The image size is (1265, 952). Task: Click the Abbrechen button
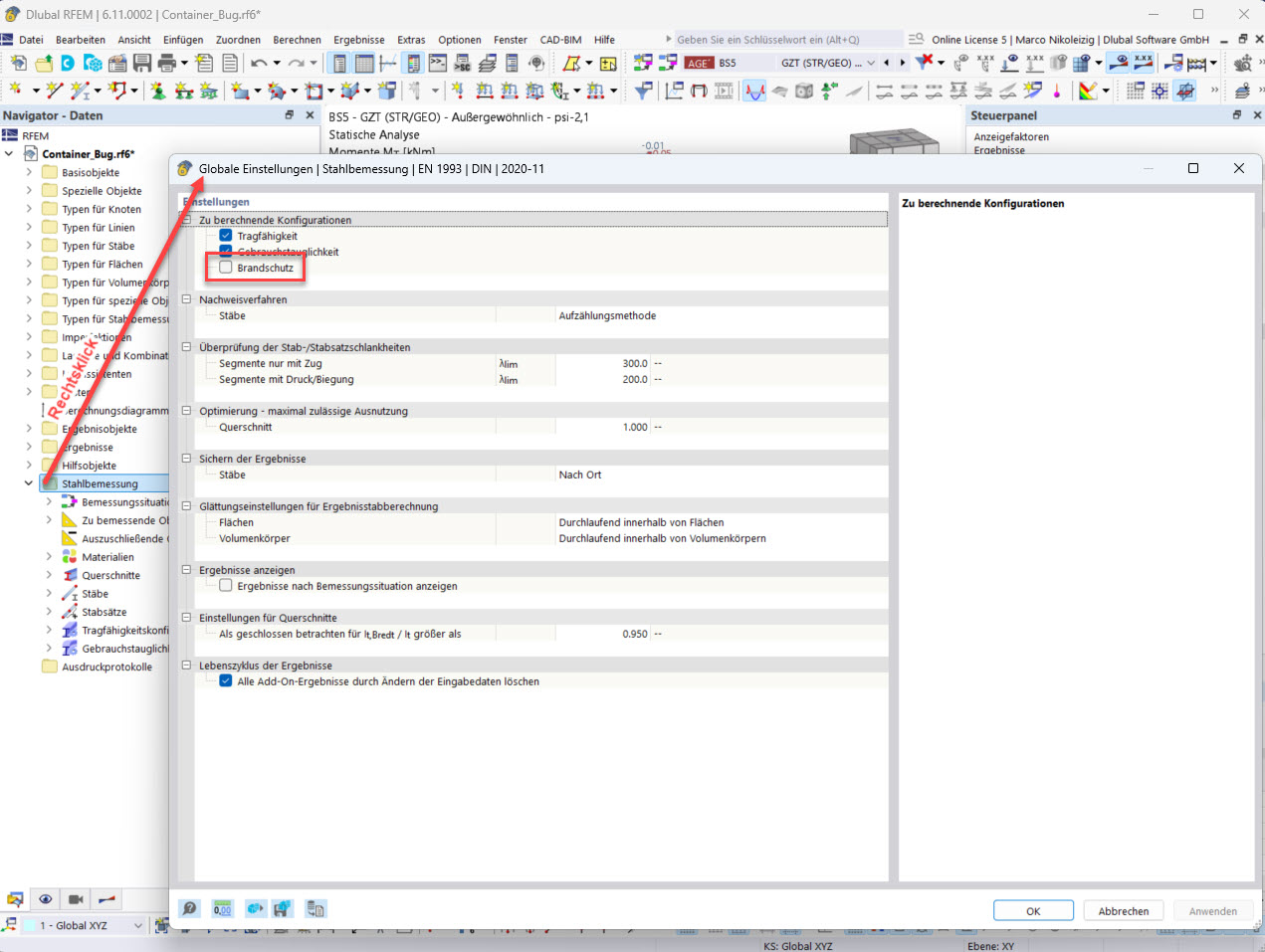click(x=1123, y=910)
